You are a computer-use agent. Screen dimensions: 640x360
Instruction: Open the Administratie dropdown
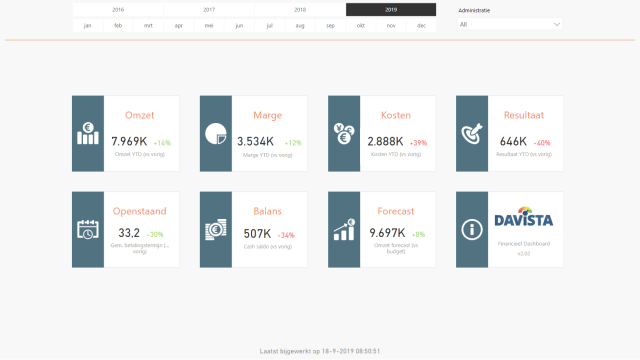(x=510, y=24)
